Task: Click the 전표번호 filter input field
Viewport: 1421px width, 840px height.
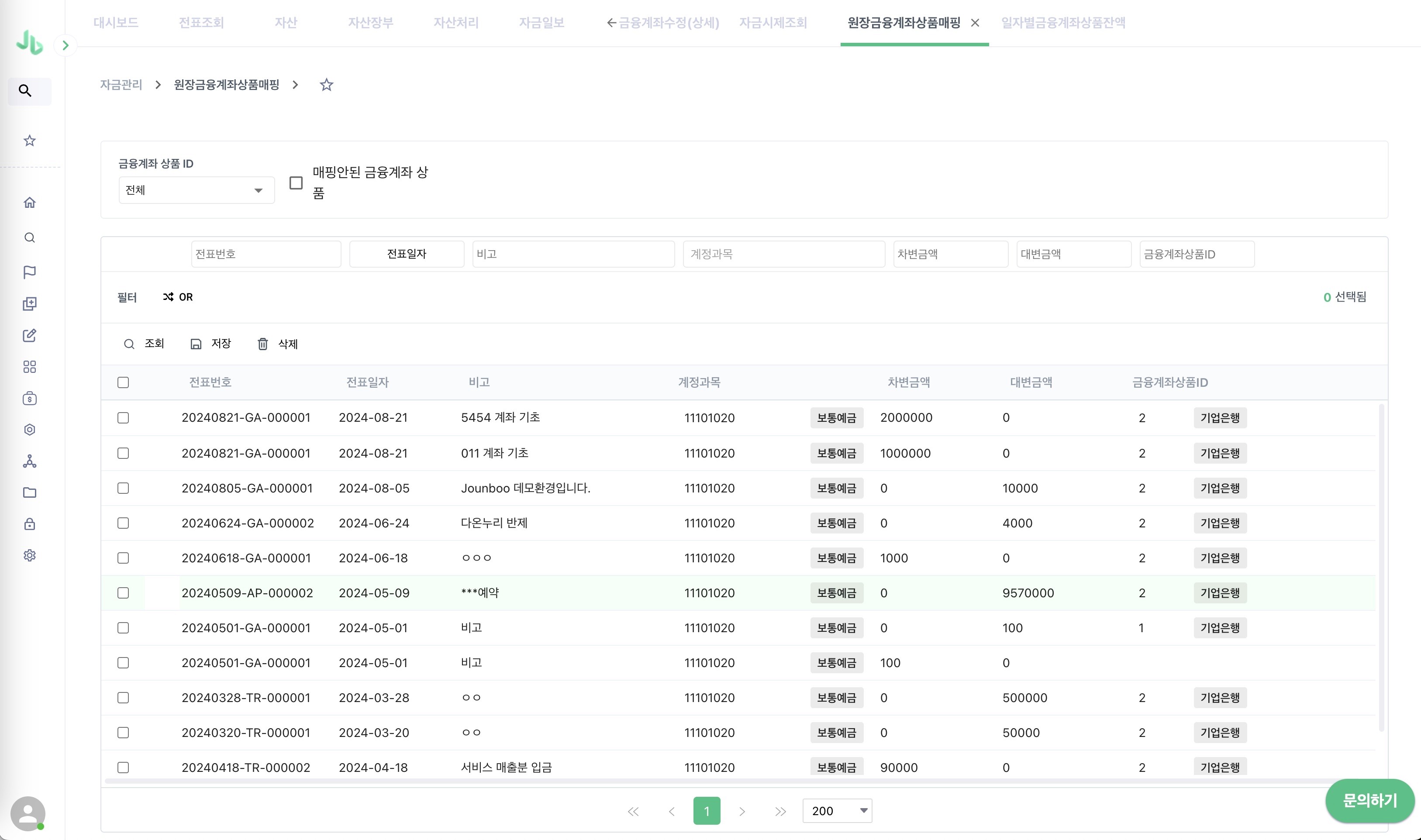Action: (x=266, y=254)
